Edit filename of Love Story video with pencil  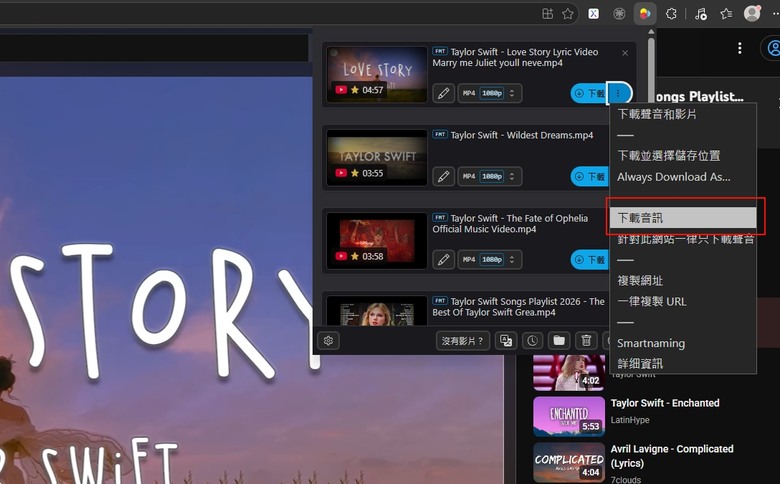tap(443, 93)
